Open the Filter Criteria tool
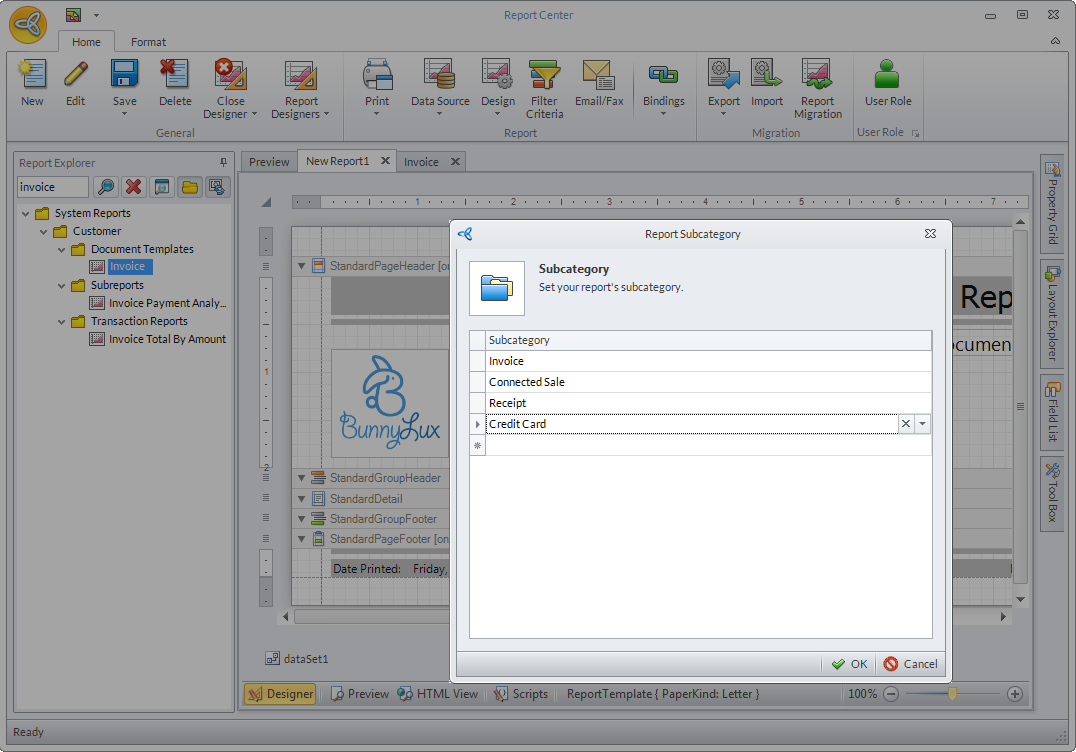Image resolution: width=1076 pixels, height=752 pixels. point(544,76)
